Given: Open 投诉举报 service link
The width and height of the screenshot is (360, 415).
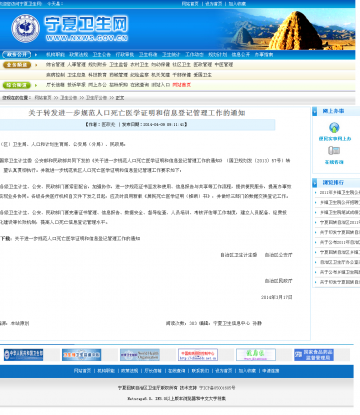Looking at the screenshot, I should 76,85.
